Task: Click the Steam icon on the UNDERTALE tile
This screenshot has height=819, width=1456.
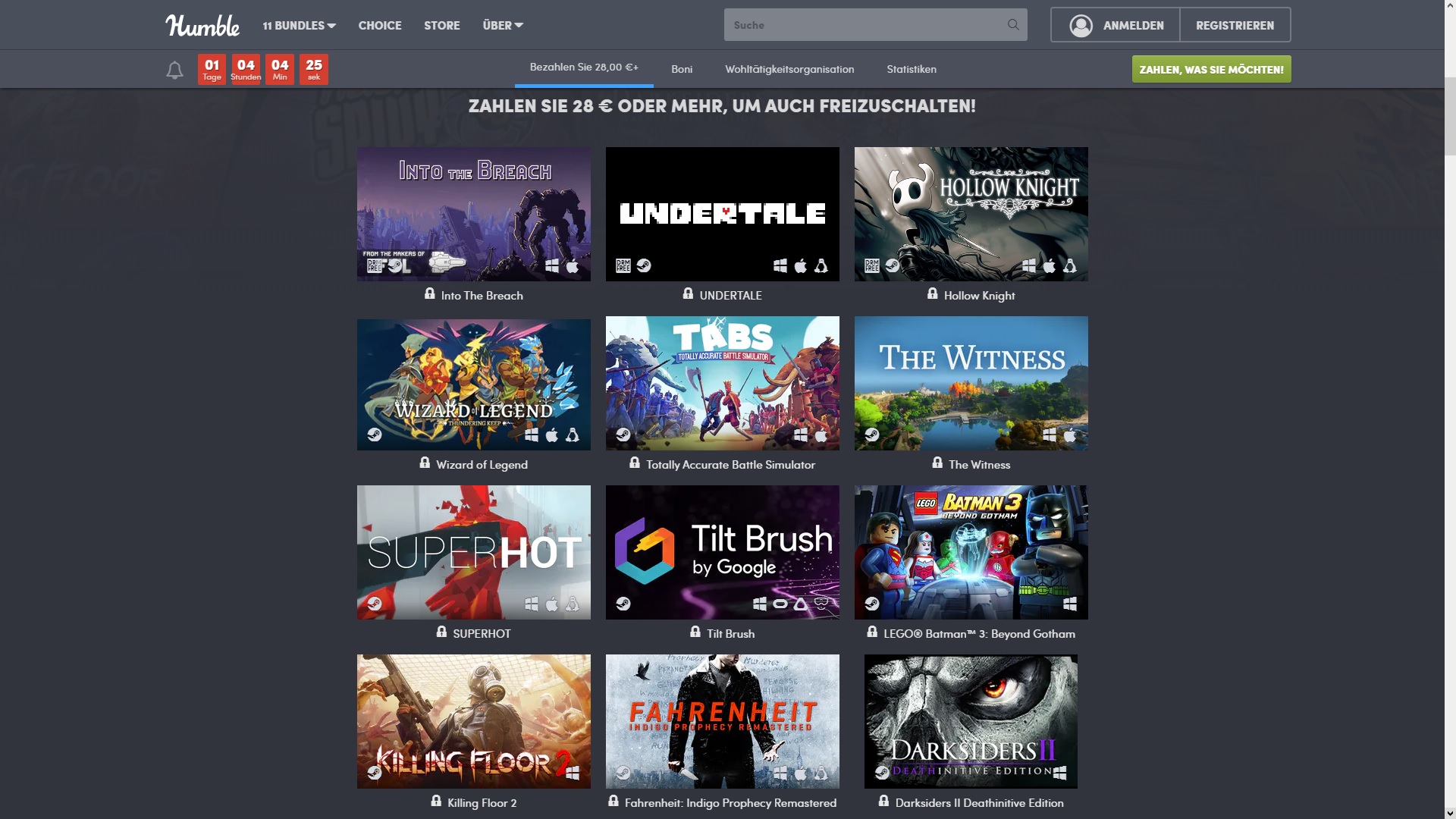Action: 644,265
